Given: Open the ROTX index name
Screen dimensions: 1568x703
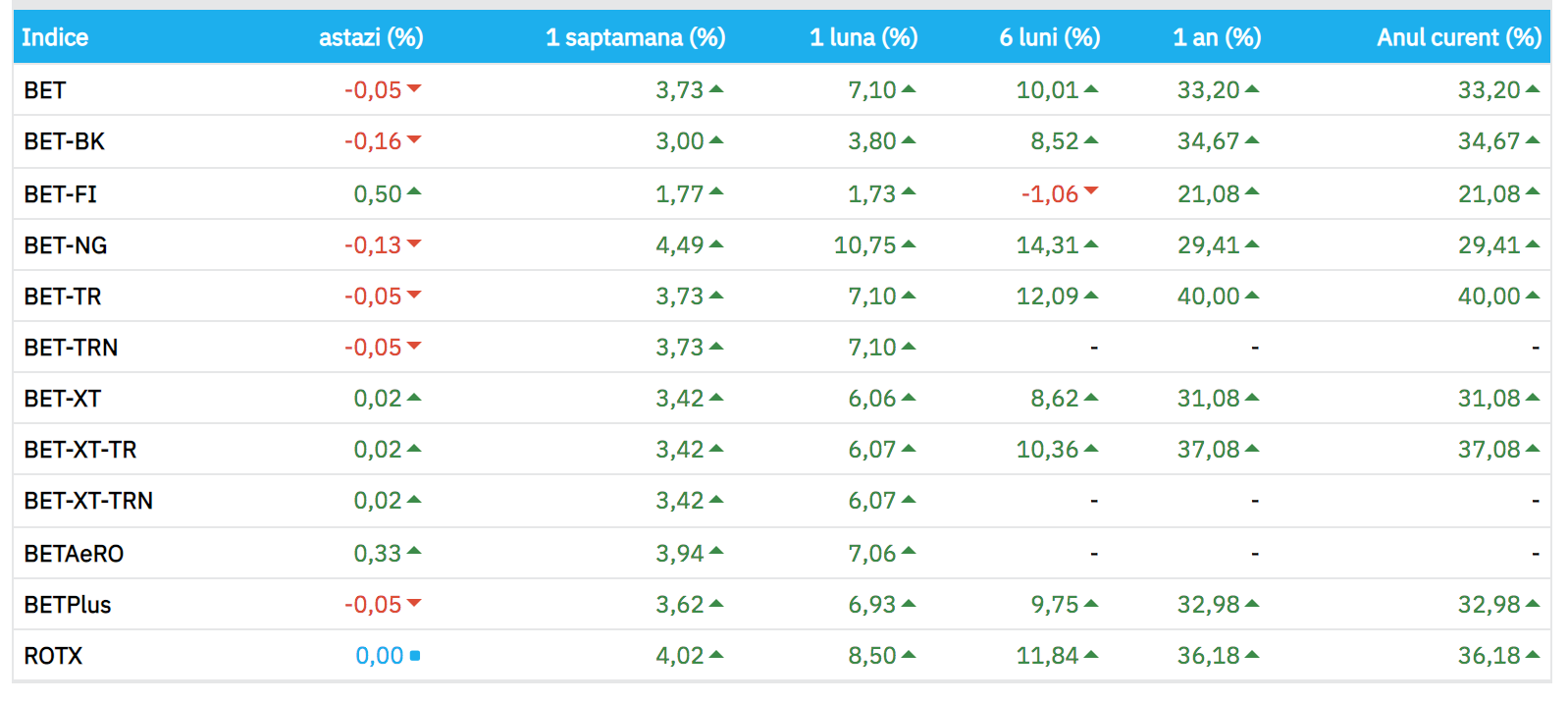Looking at the screenshot, I should pos(53,656).
